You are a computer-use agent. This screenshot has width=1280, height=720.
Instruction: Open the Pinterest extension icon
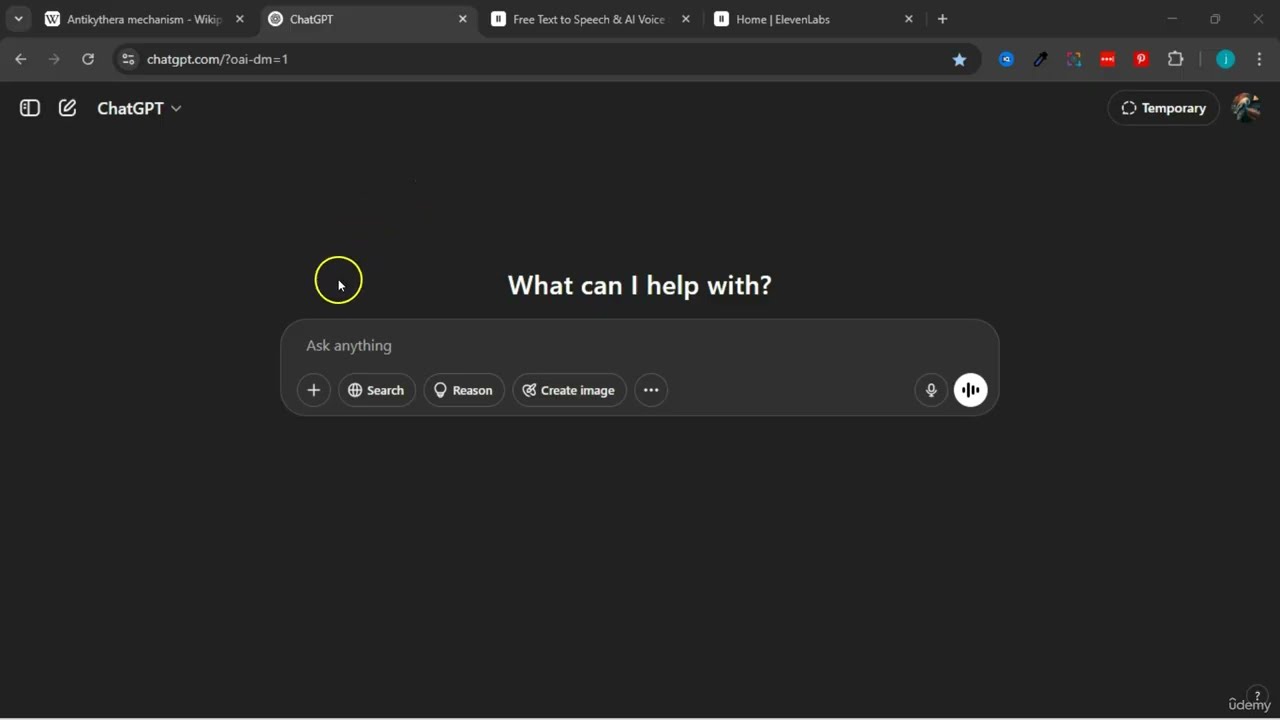point(1141,59)
